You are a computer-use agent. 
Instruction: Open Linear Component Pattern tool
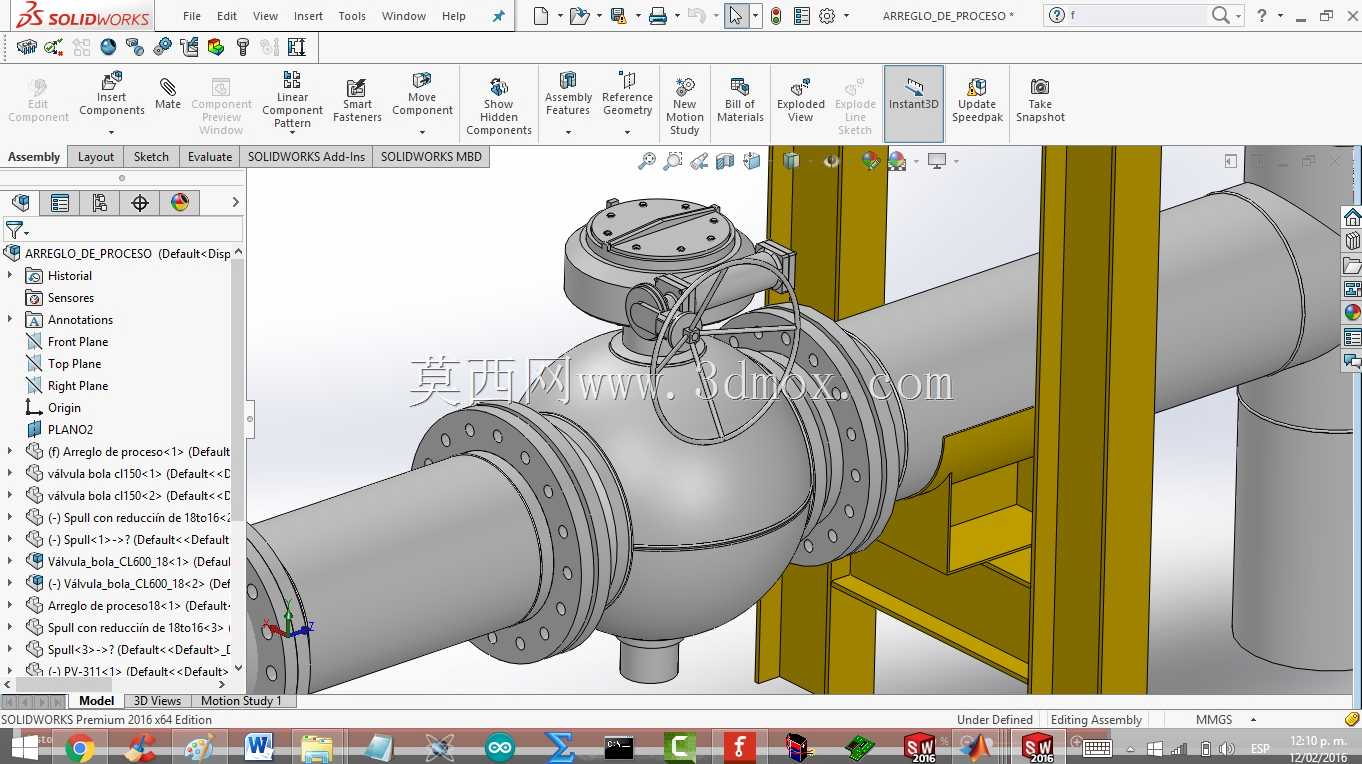292,100
